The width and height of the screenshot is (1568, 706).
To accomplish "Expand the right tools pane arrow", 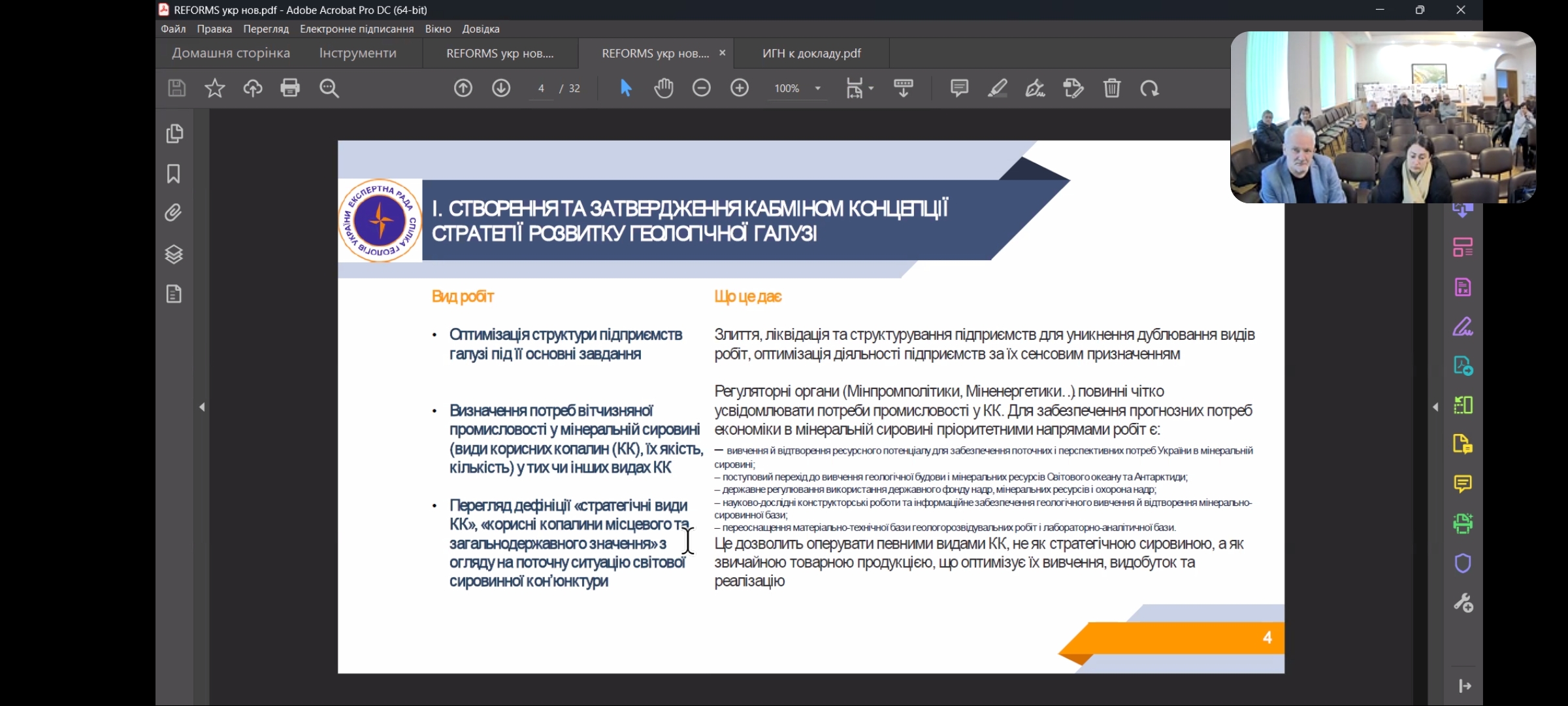I will pos(1435,407).
